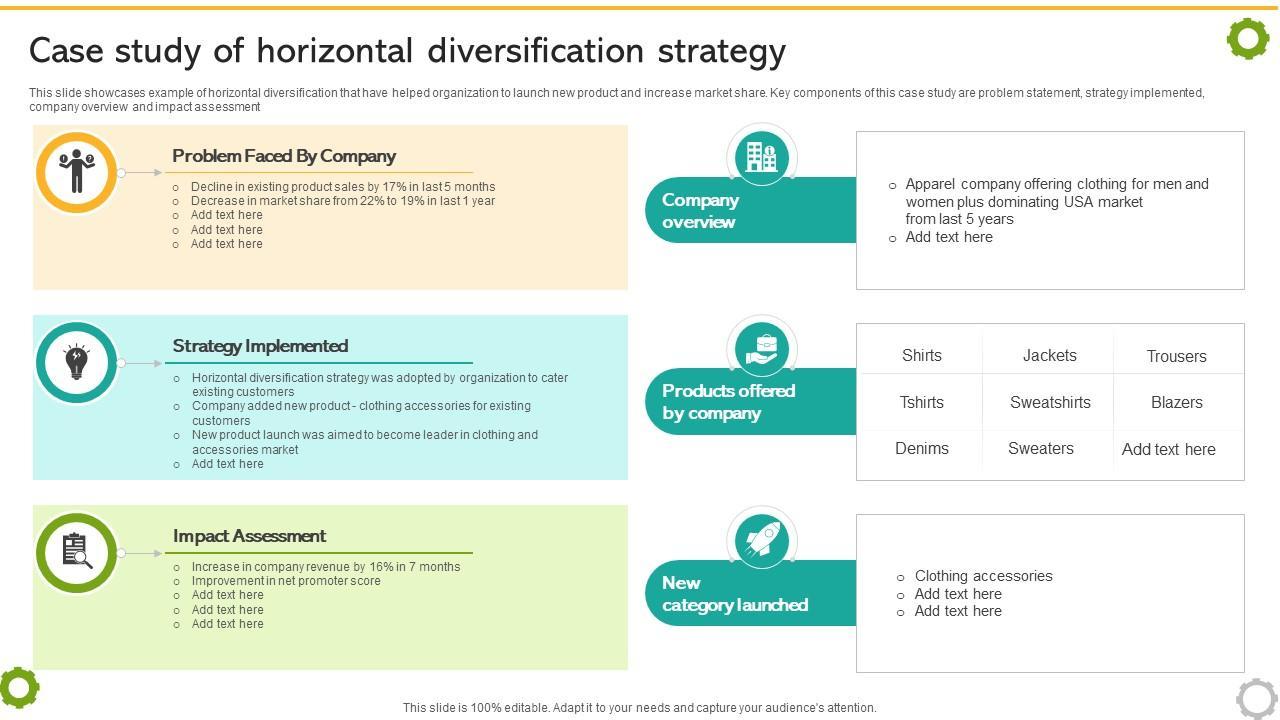This screenshot has height=720, width=1280.
Task: Select the 'Blazers' table cell
Action: point(1177,402)
